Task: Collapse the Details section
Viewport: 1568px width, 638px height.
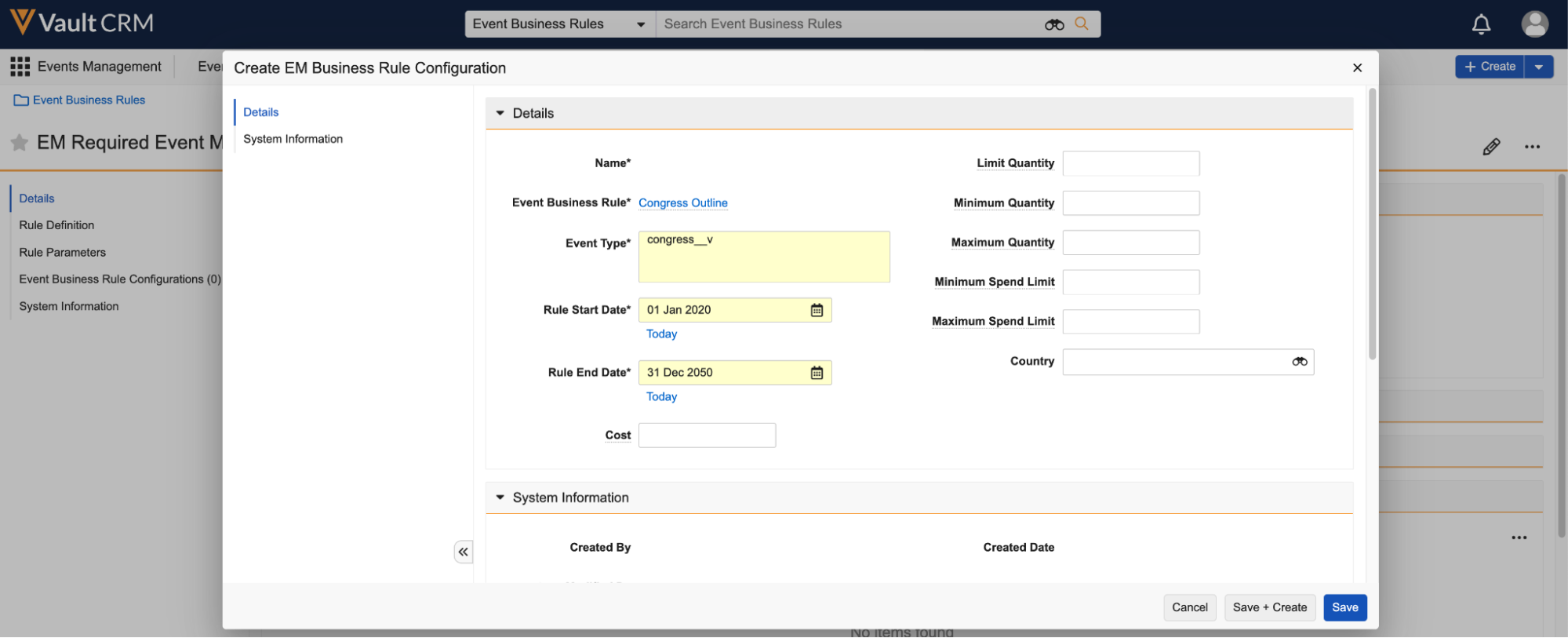Action: coord(500,113)
